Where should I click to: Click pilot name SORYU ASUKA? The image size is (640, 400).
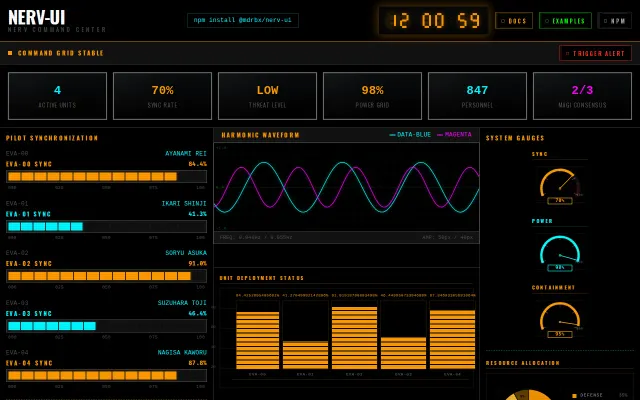pyautogui.click(x=186, y=253)
